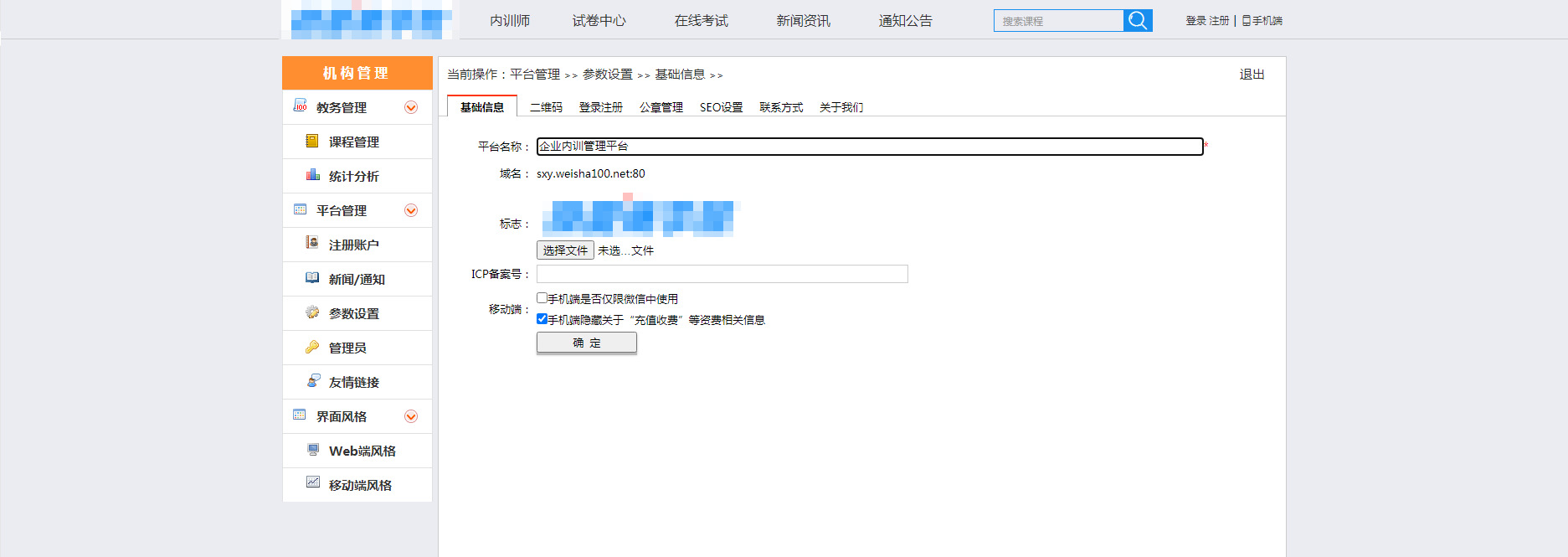The width and height of the screenshot is (1568, 557).
Task: Open 内训师 in top navigation
Action: [x=510, y=21]
